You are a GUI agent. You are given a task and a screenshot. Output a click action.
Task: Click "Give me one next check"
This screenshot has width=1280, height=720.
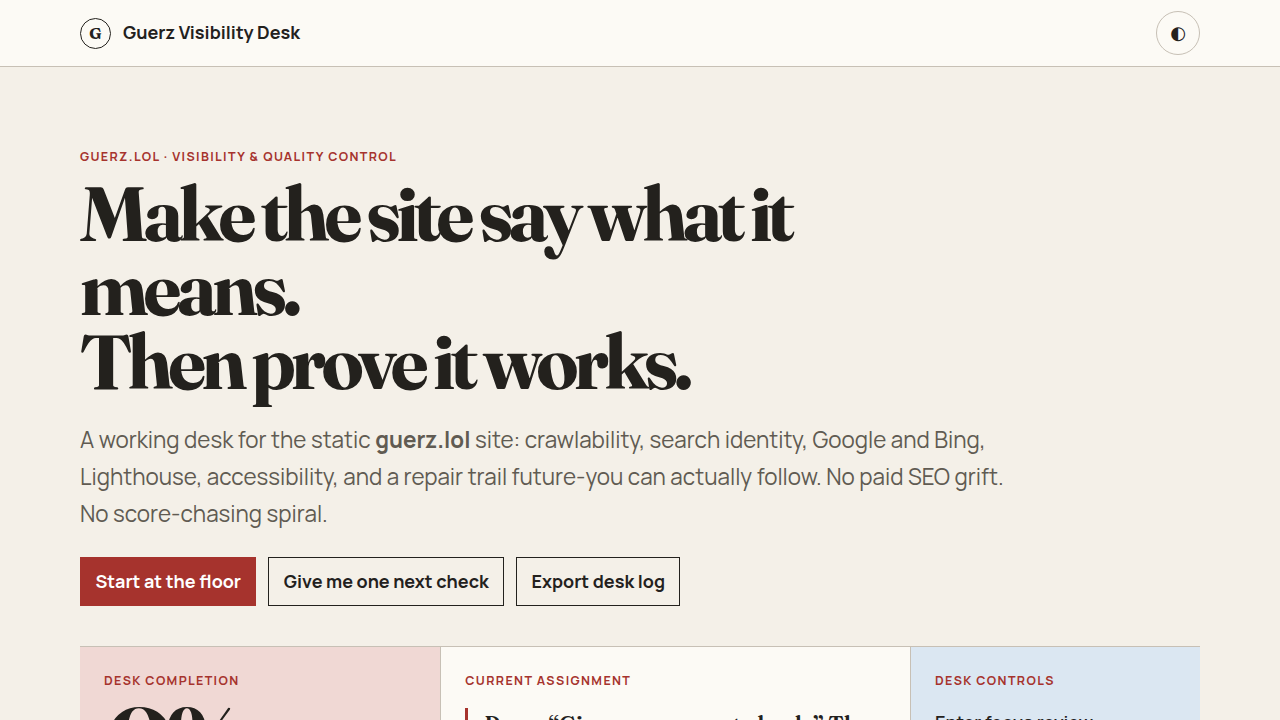[x=386, y=581]
